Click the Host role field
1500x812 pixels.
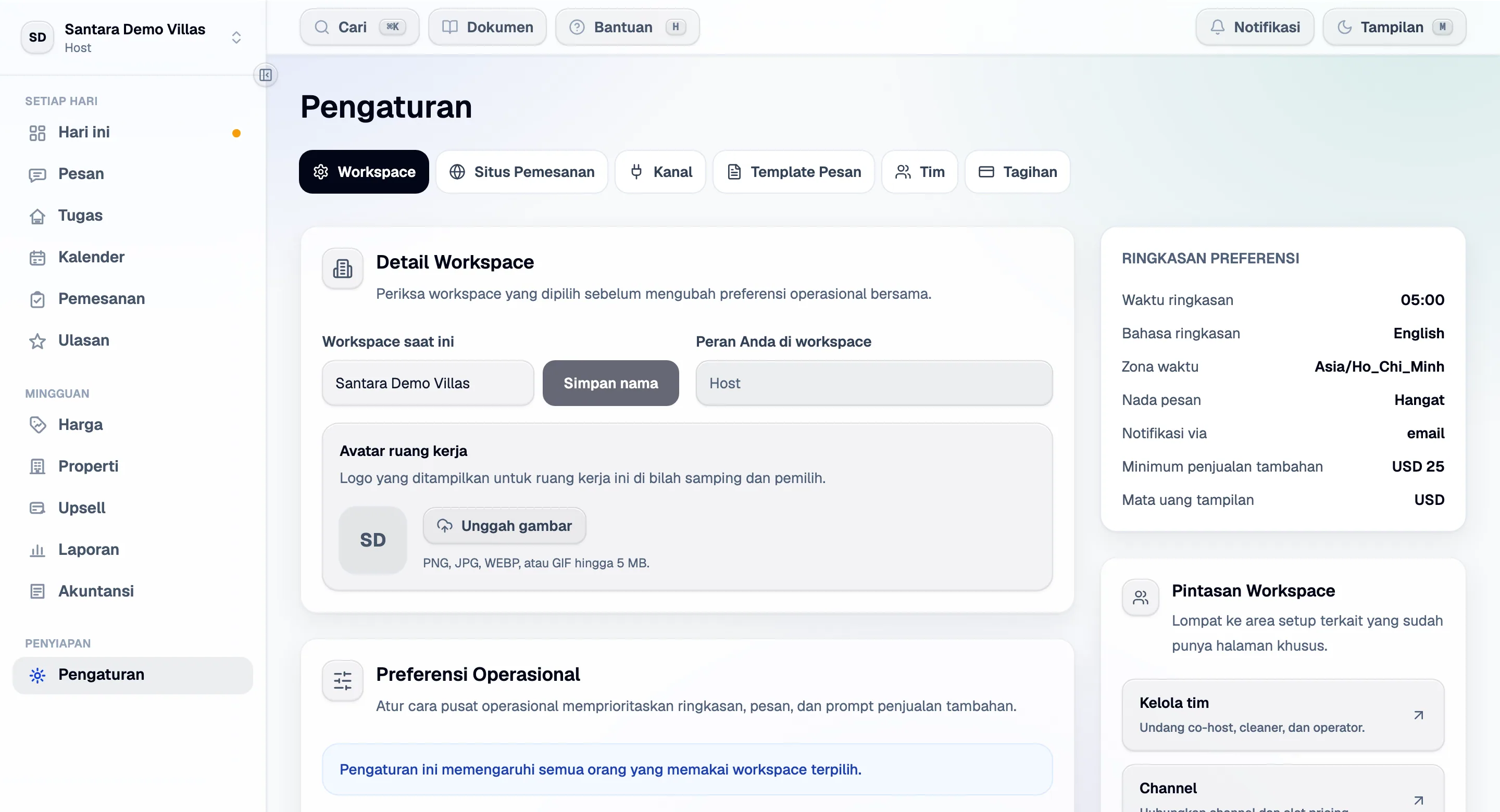coord(874,383)
